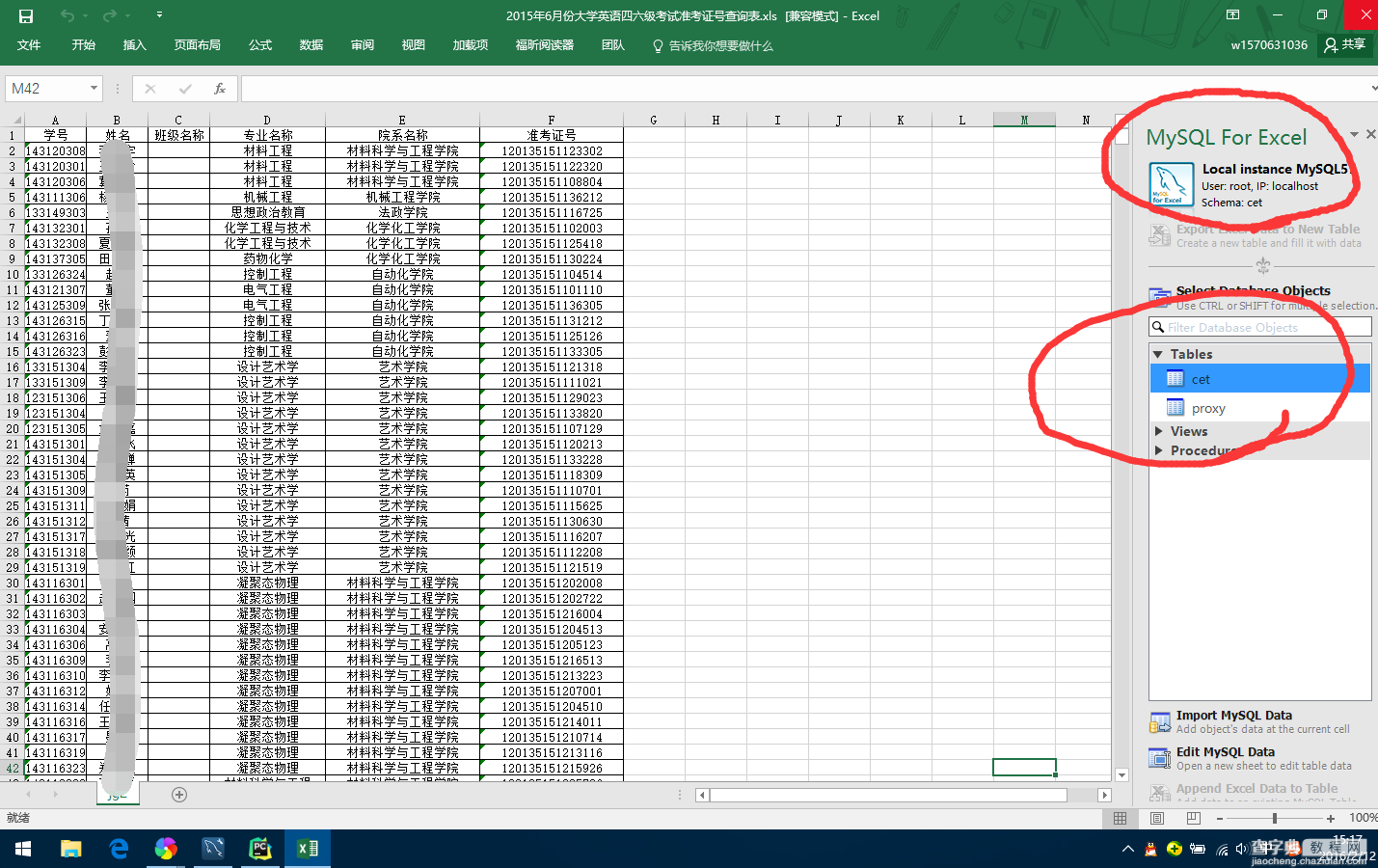Screen dimensions: 1378x868
Task: Switch to the 开始 ribbon tab
Action: click(83, 45)
